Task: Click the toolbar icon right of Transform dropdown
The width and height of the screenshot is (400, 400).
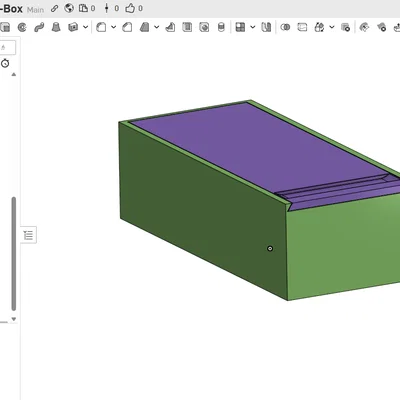Action: [346, 27]
